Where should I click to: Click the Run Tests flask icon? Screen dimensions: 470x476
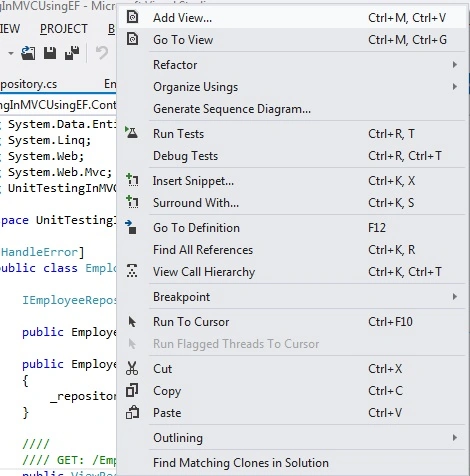coord(132,133)
